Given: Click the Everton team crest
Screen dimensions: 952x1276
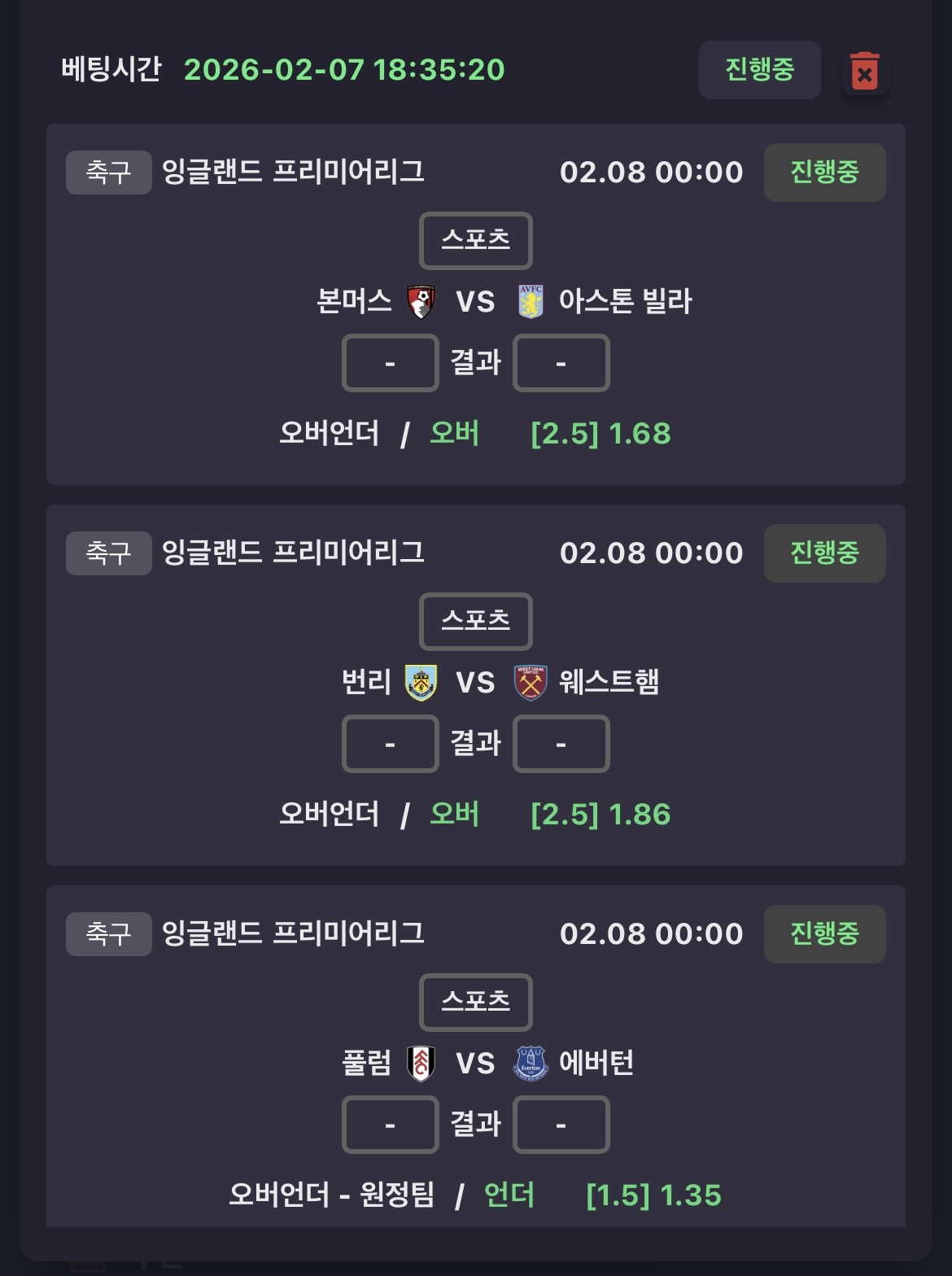Looking at the screenshot, I should 531,1064.
